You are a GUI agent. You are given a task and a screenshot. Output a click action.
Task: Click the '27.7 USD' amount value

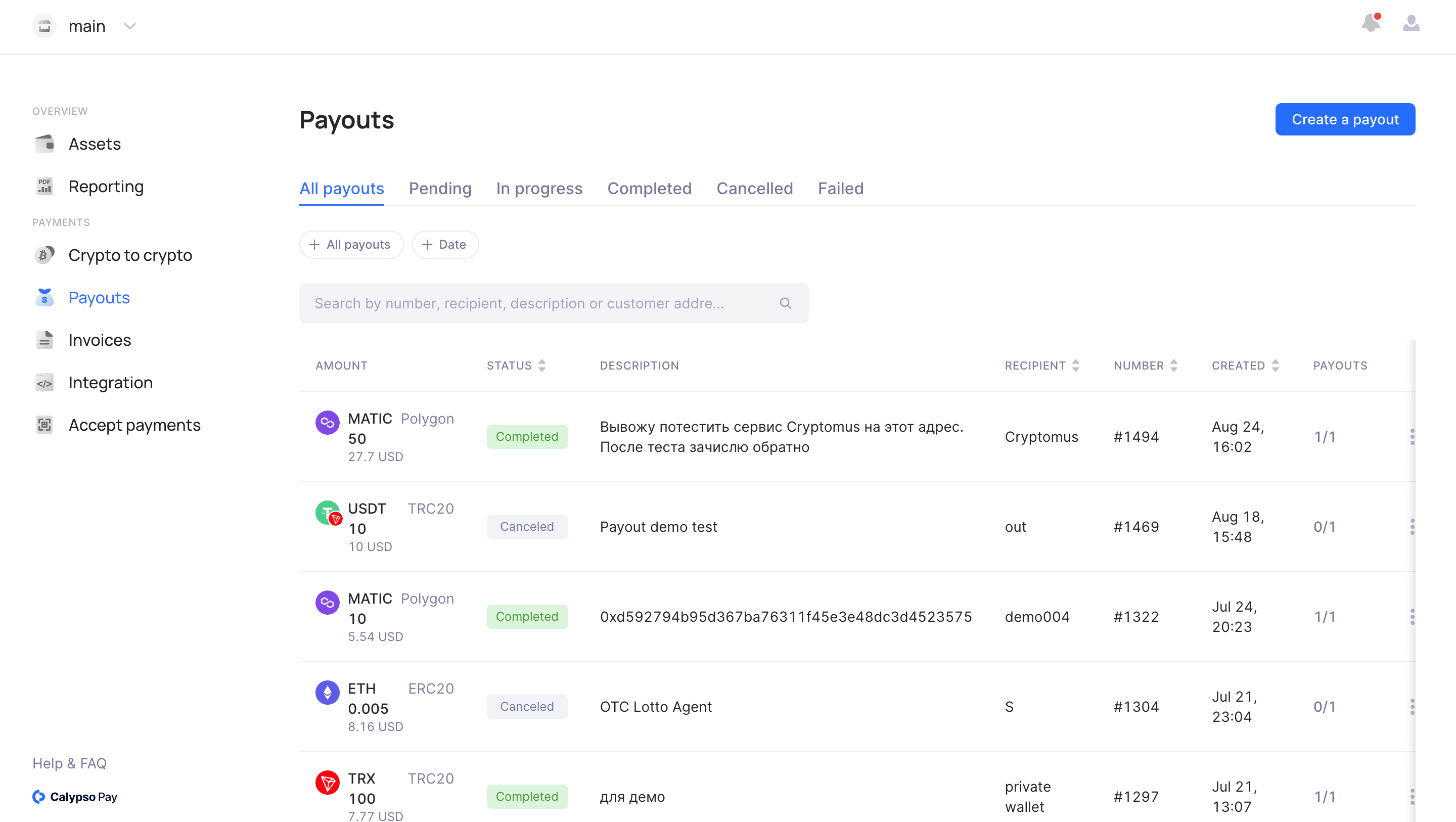(375, 456)
